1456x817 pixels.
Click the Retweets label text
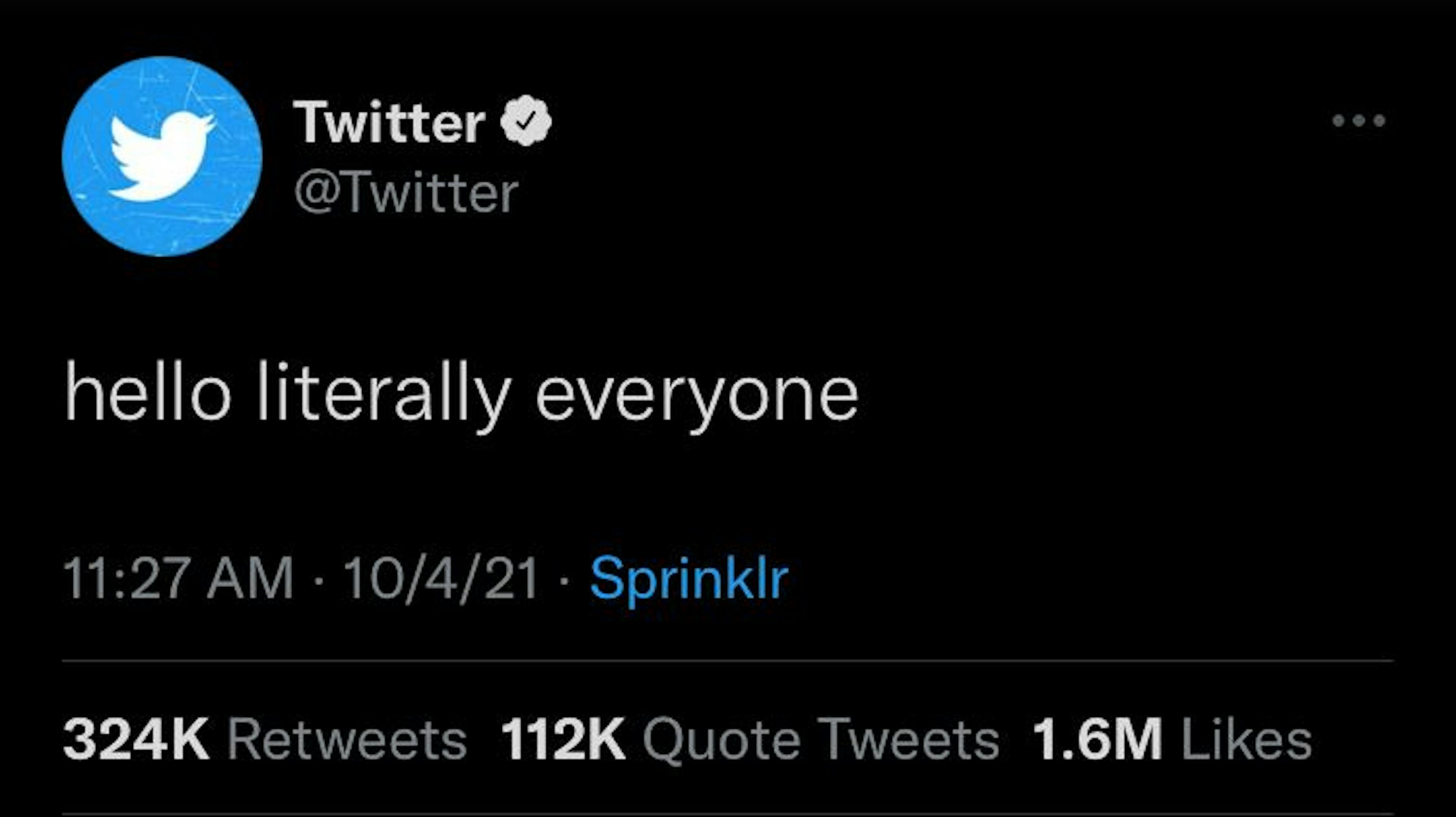348,734
